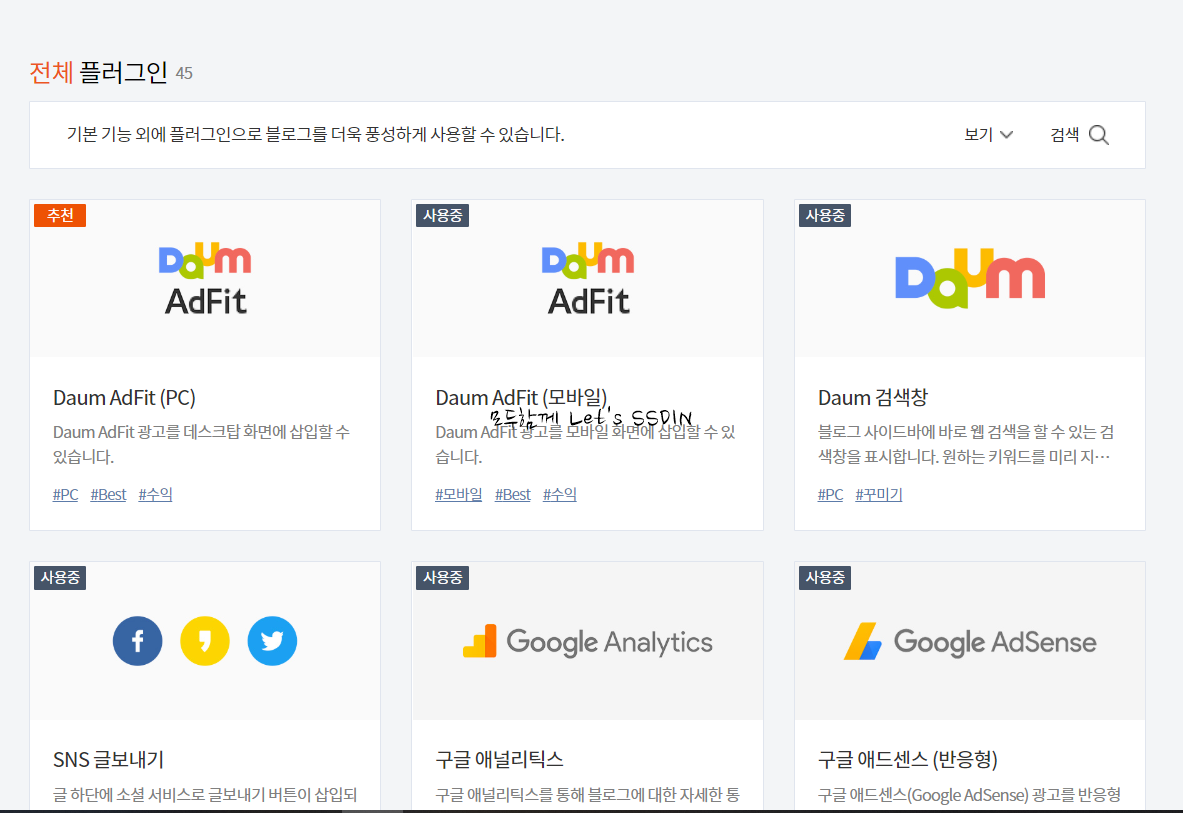The width and height of the screenshot is (1183, 813).
Task: Click #Best tag under Daum AdFit (PC)
Action: (109, 495)
